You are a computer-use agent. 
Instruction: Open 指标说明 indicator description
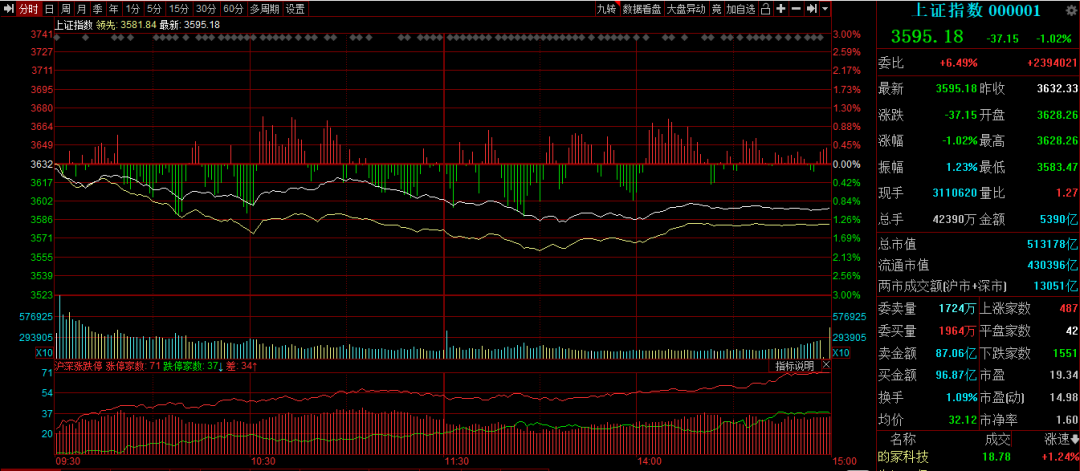(x=795, y=366)
